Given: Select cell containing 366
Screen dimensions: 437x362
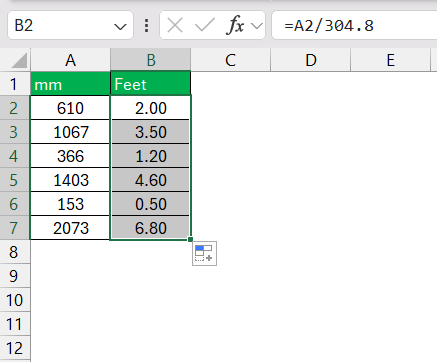Looking at the screenshot, I should [x=70, y=156].
